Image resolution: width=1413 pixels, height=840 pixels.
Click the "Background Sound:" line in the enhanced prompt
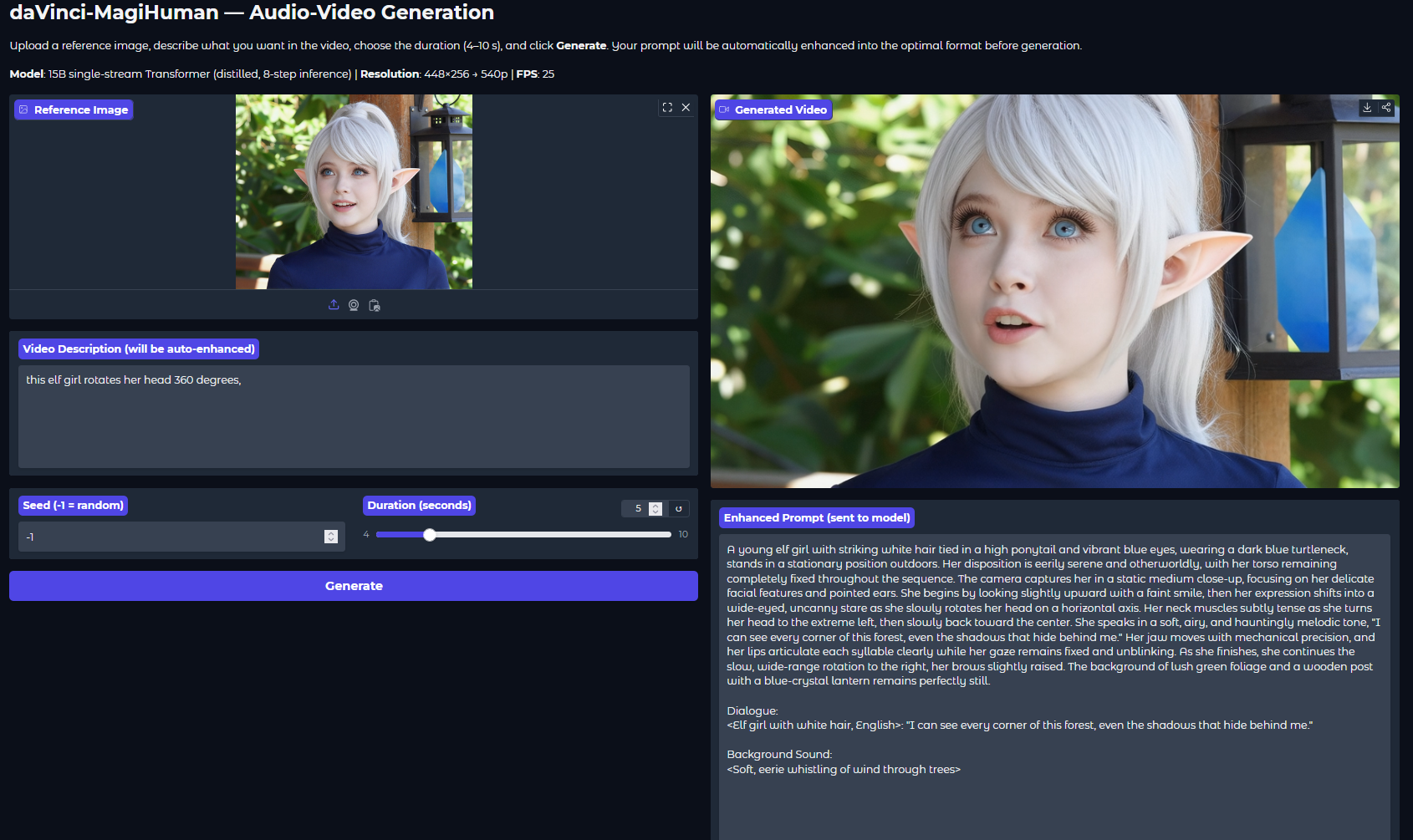point(779,754)
